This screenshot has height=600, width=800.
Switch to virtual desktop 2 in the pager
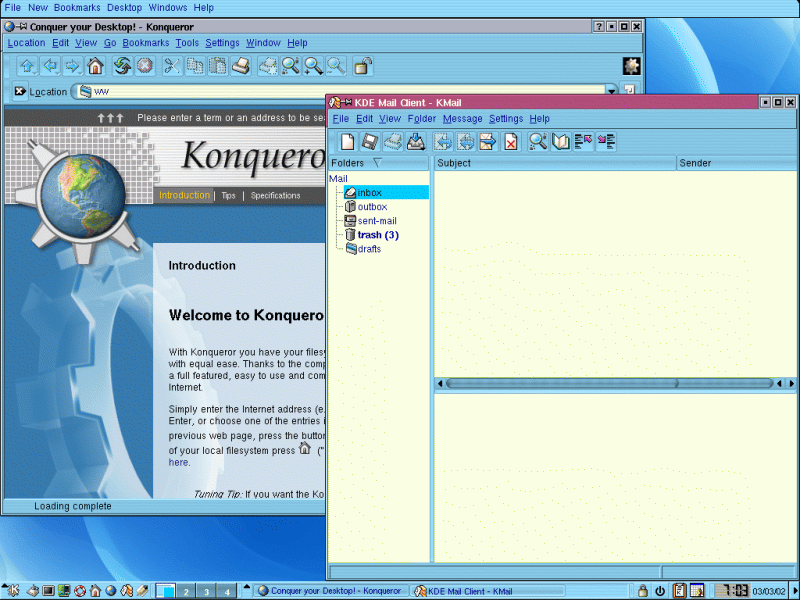click(x=186, y=591)
